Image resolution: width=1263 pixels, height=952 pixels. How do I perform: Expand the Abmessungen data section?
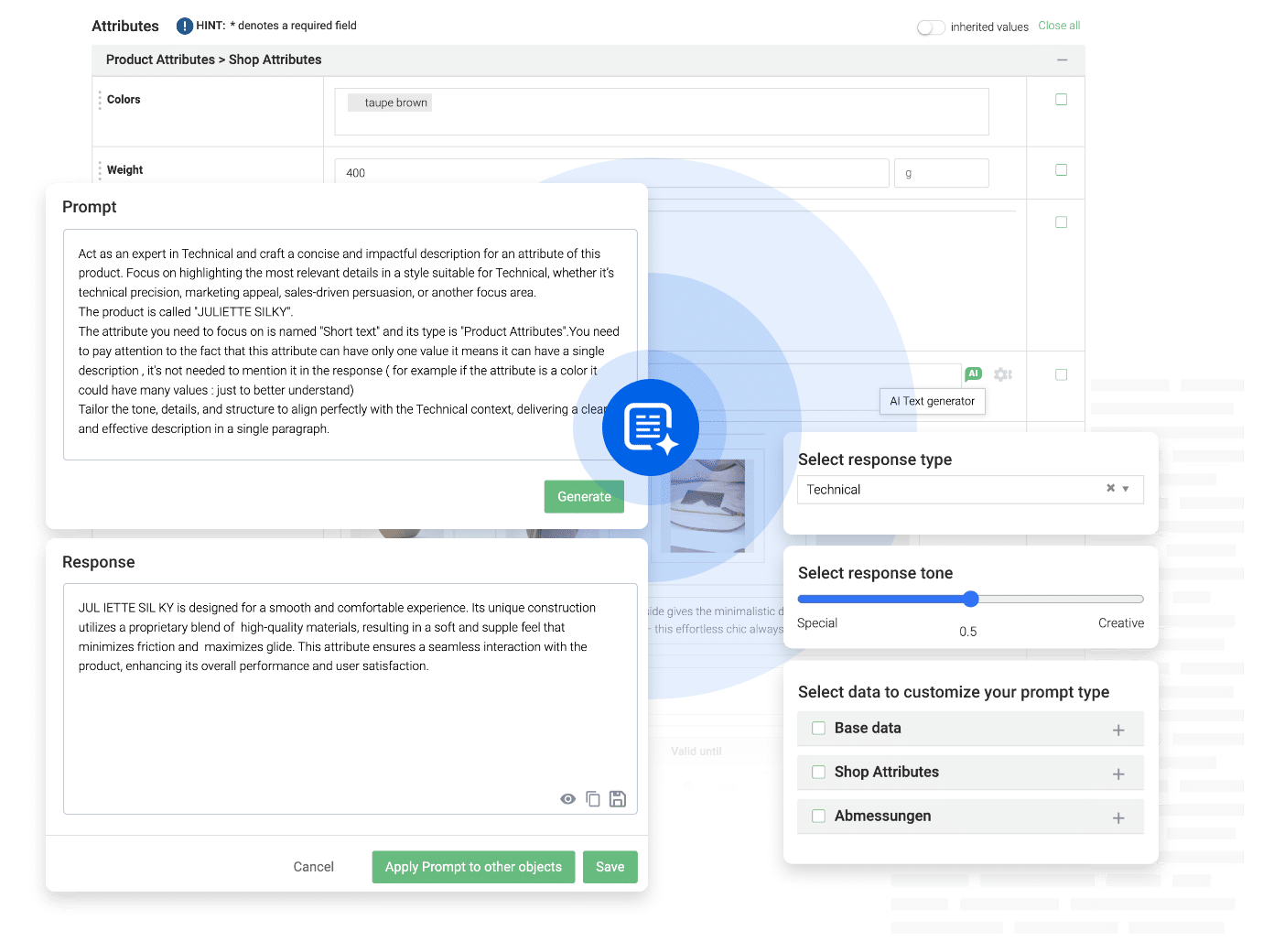(1118, 816)
